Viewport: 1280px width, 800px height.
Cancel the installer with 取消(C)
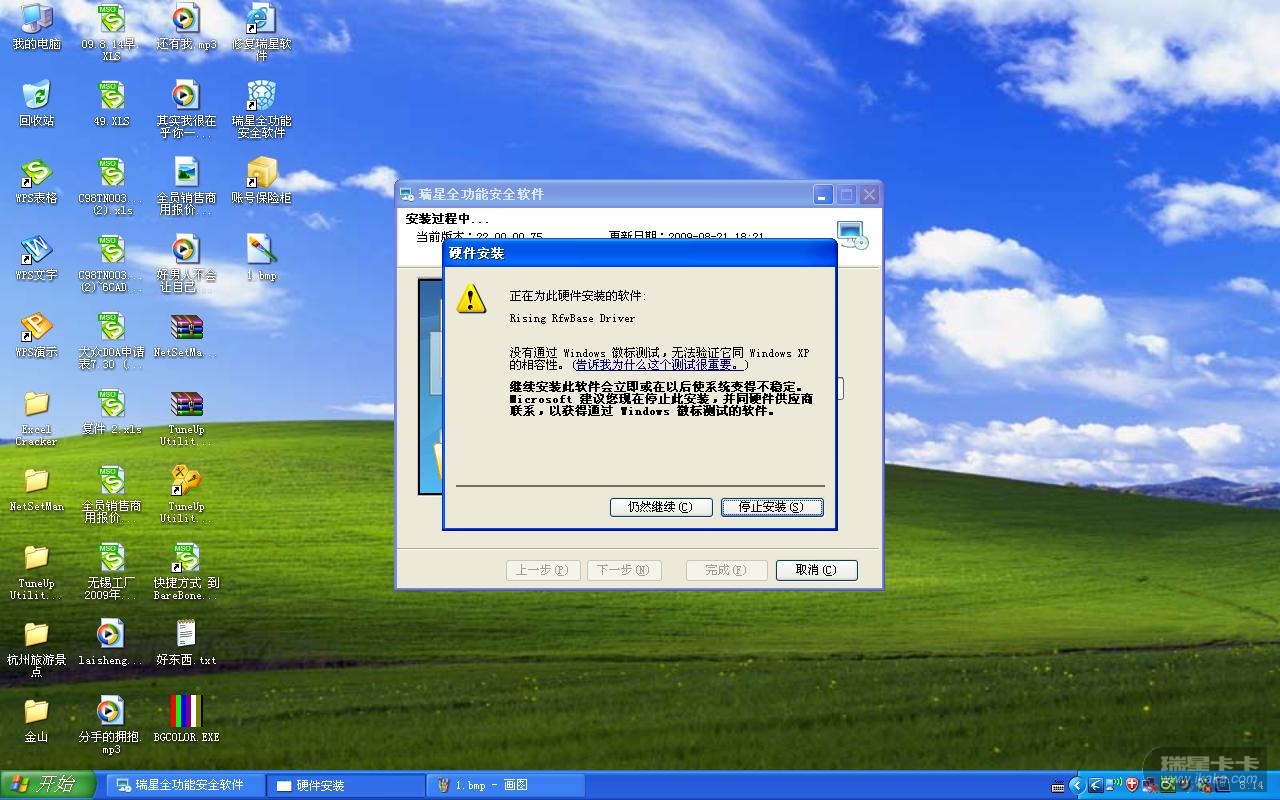click(x=816, y=570)
